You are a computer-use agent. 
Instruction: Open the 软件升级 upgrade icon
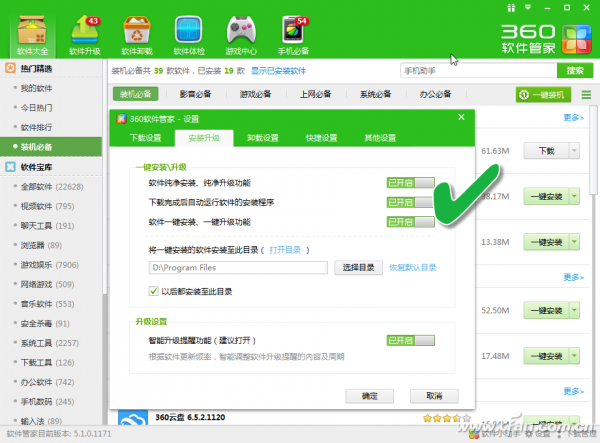85,35
